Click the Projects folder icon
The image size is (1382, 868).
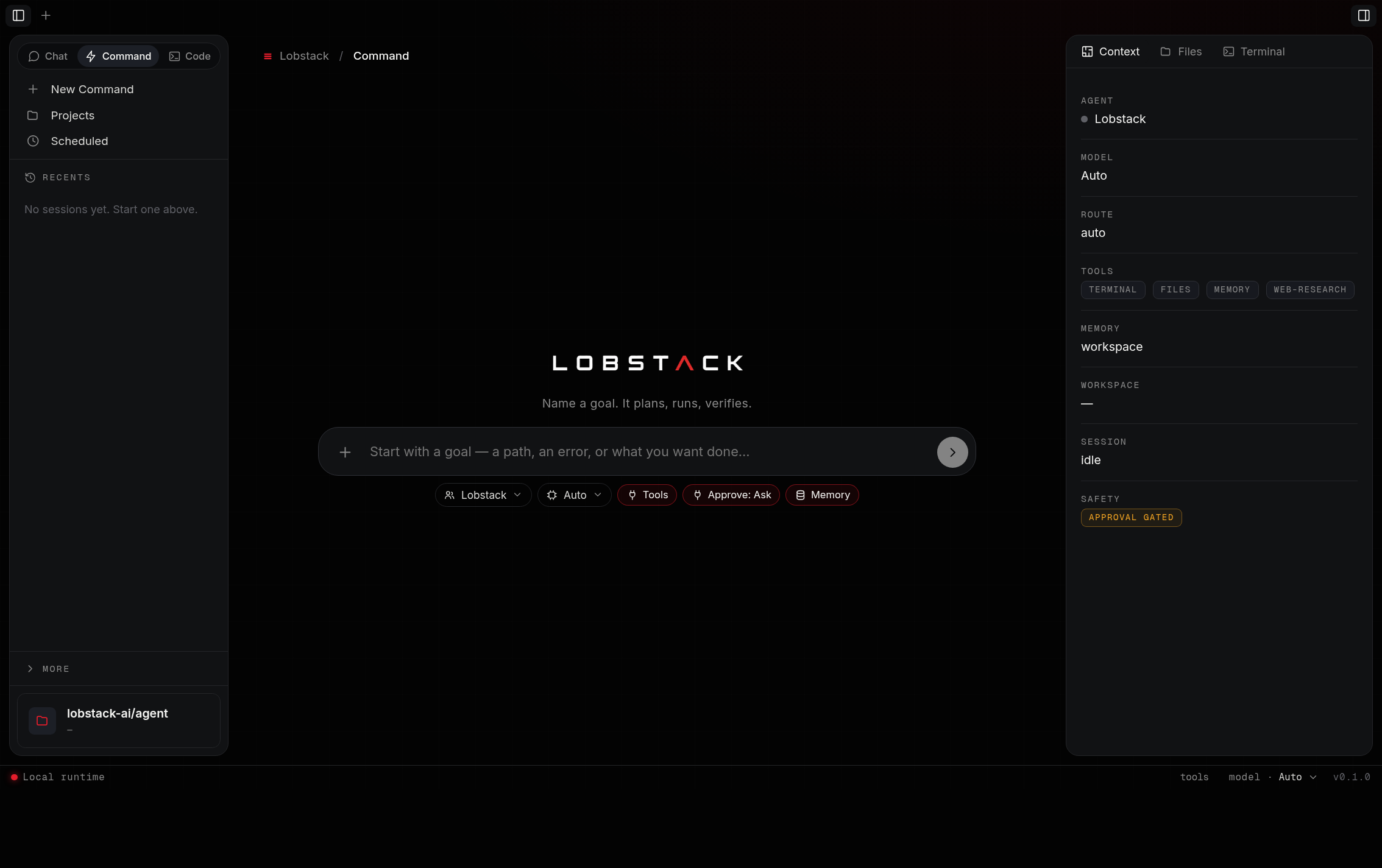[x=33, y=115]
